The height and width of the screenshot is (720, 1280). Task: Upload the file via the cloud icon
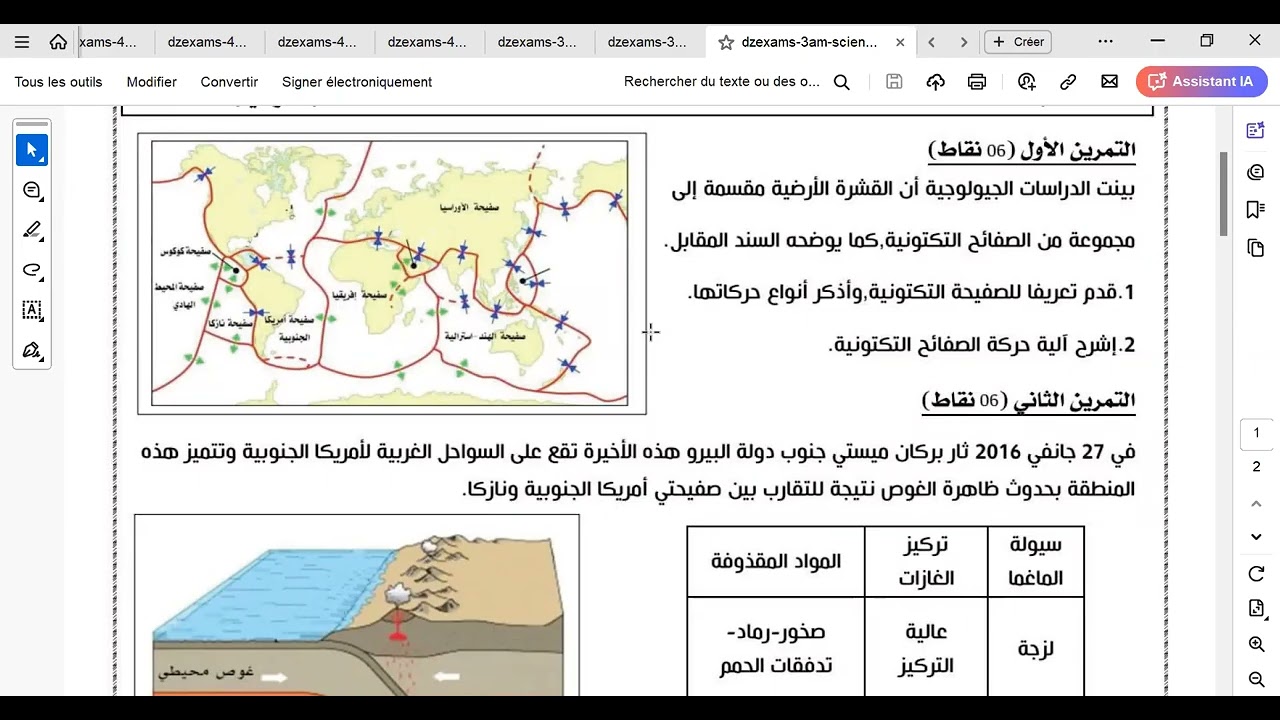(936, 82)
